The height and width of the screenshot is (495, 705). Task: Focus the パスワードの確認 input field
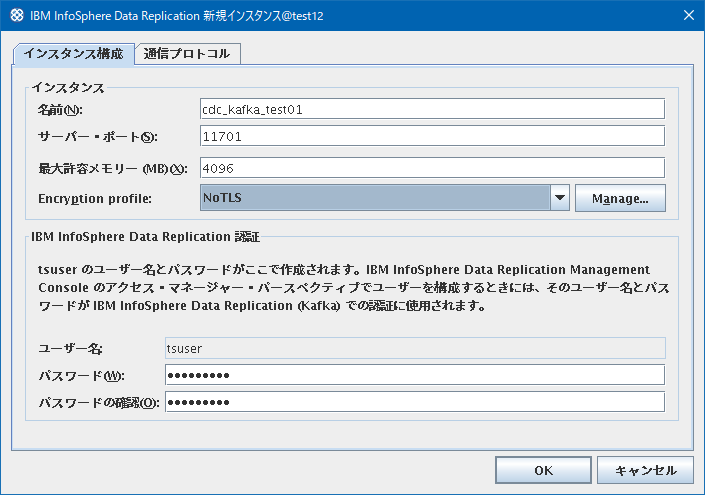point(415,402)
